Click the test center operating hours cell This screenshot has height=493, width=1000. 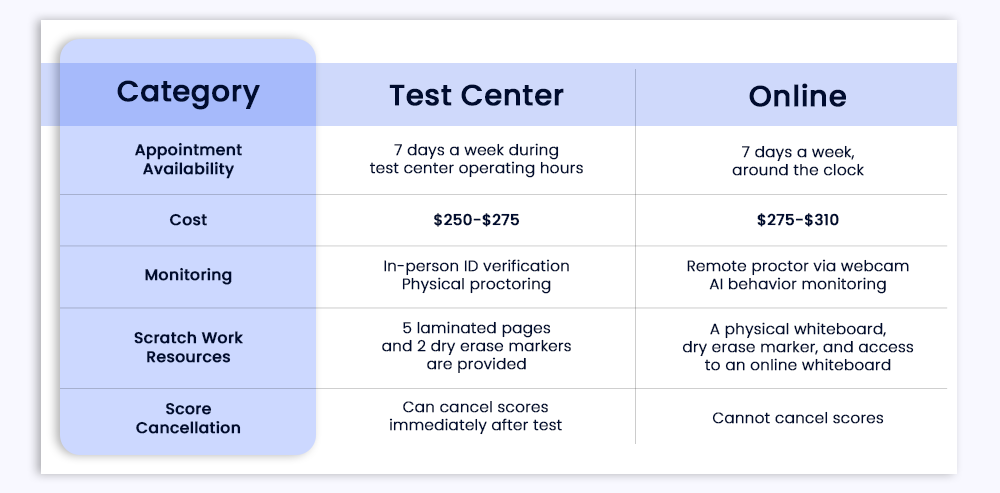pyautogui.click(x=476, y=160)
